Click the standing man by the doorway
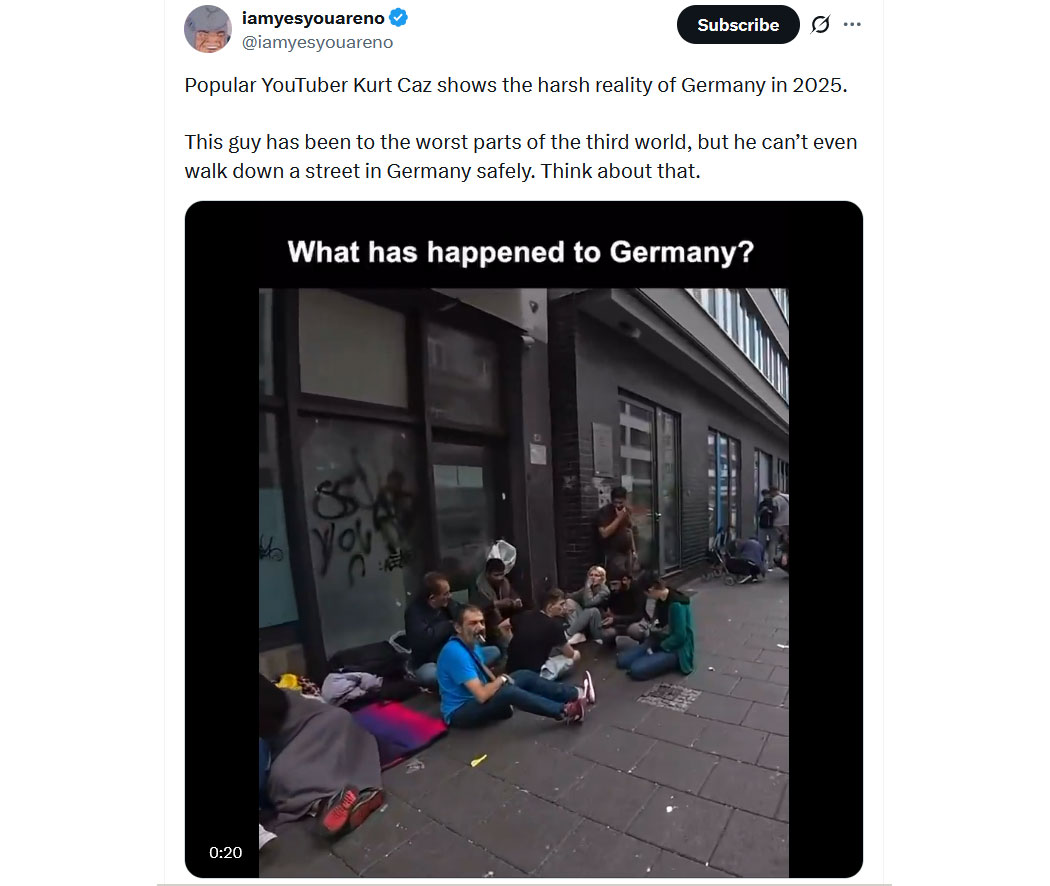 point(617,528)
